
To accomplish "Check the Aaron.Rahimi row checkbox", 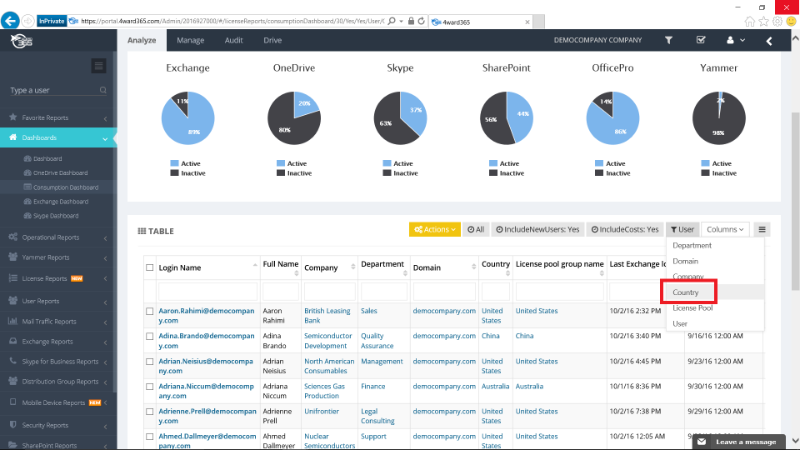I will (x=149, y=311).
